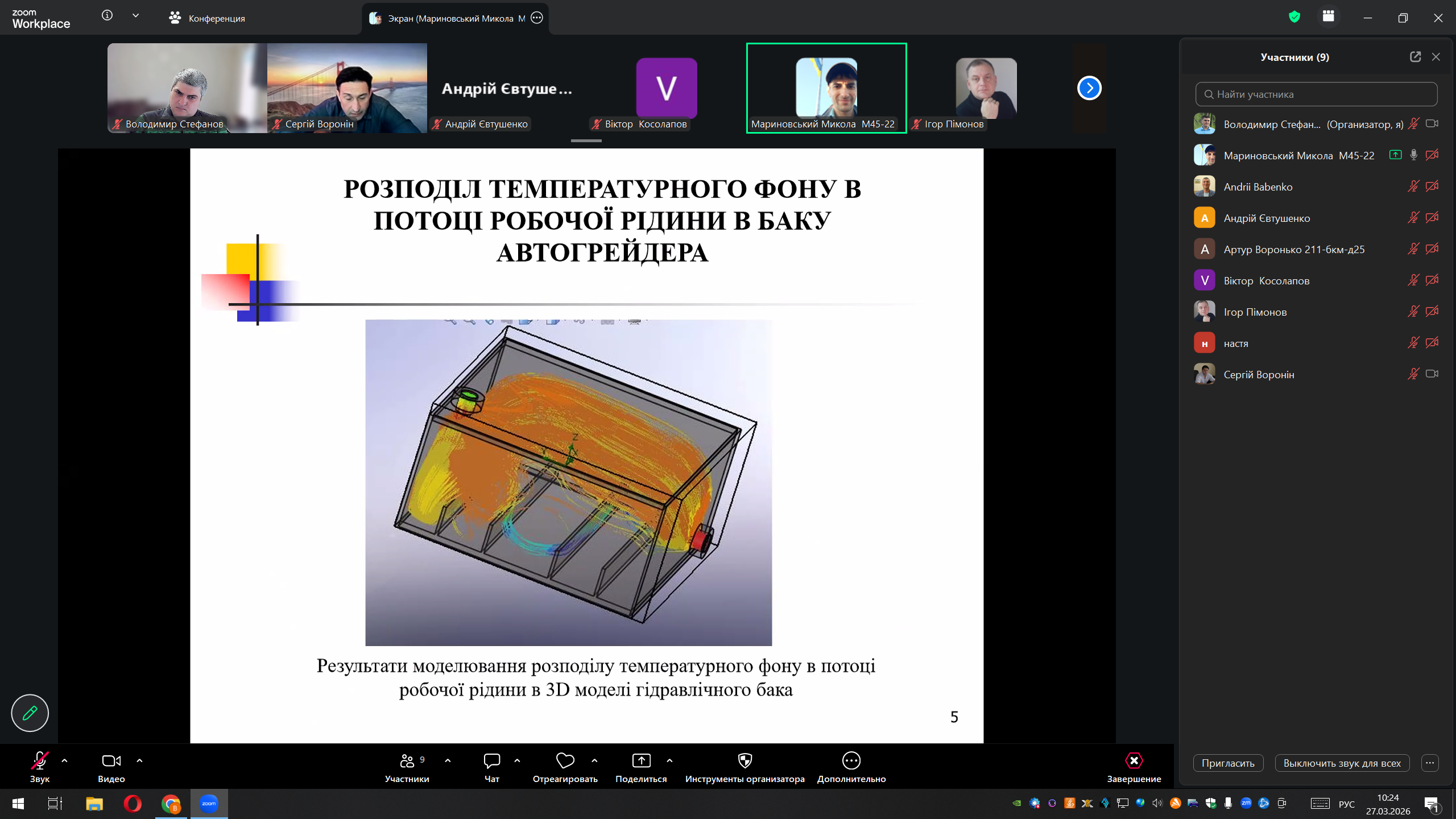Pop out the participants panel
The width and height of the screenshot is (1456, 819).
(1415, 57)
